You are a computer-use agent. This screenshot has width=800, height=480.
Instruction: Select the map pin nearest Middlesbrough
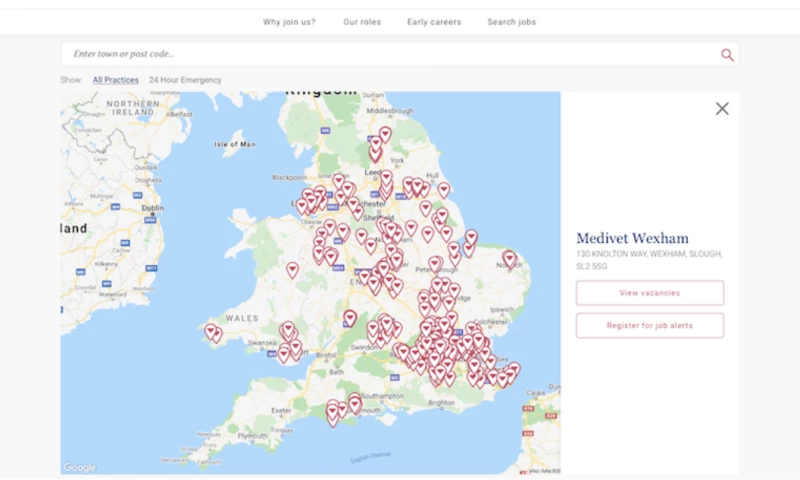coord(385,134)
